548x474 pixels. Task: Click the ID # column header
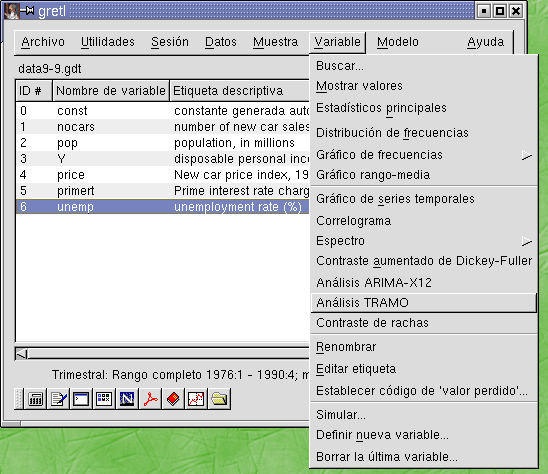(34, 91)
